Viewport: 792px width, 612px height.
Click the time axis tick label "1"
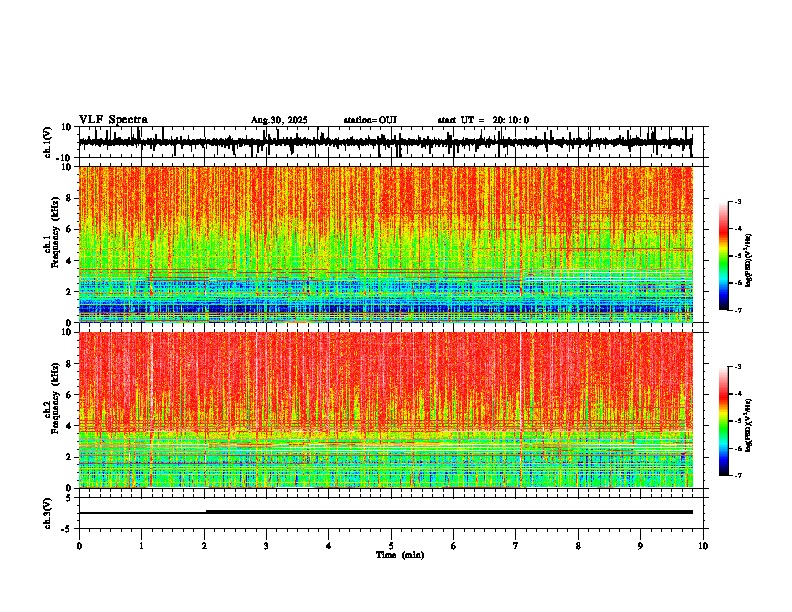pyautogui.click(x=141, y=546)
